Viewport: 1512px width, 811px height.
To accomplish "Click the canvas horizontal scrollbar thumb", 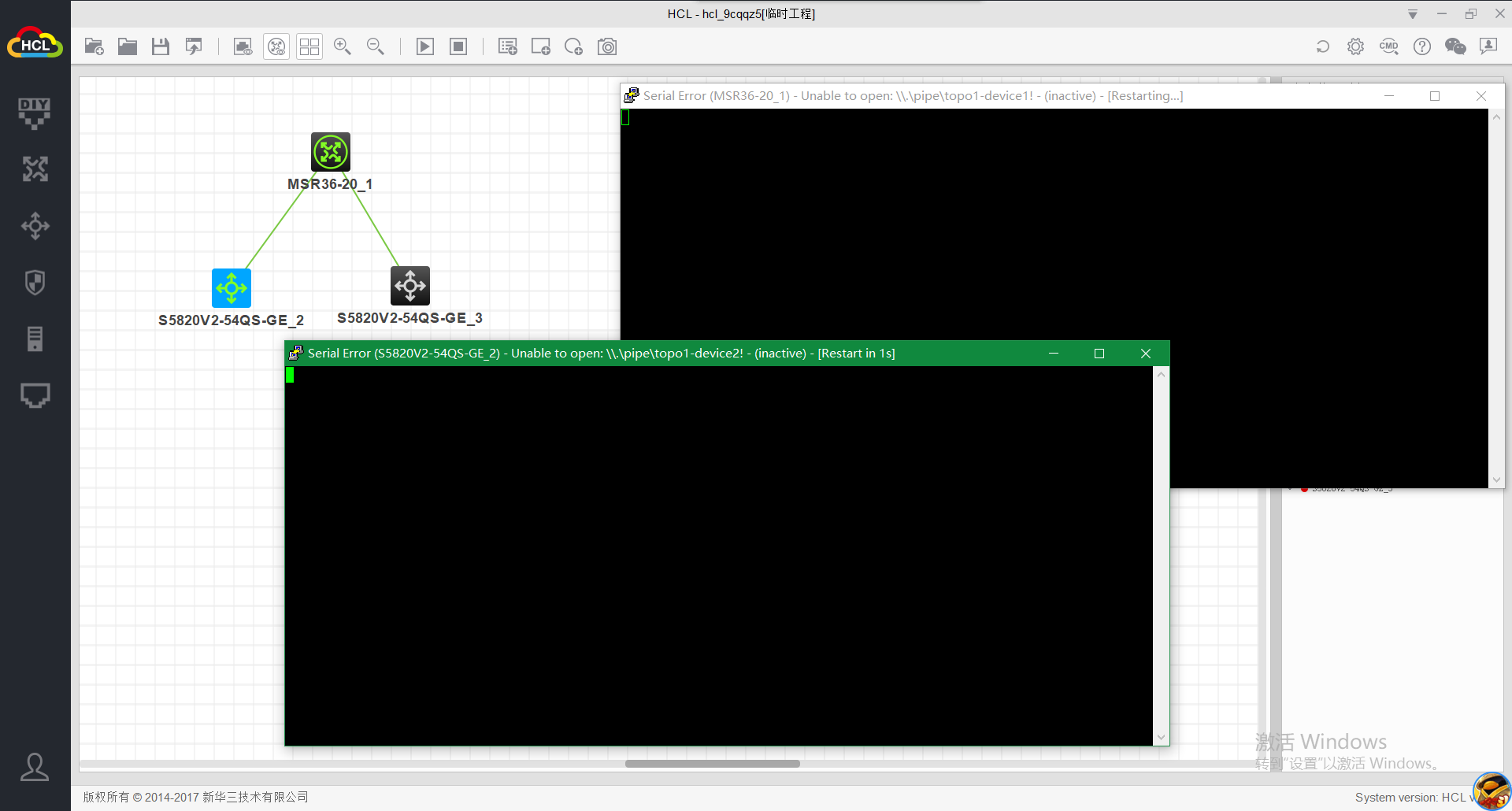I will coord(713,764).
